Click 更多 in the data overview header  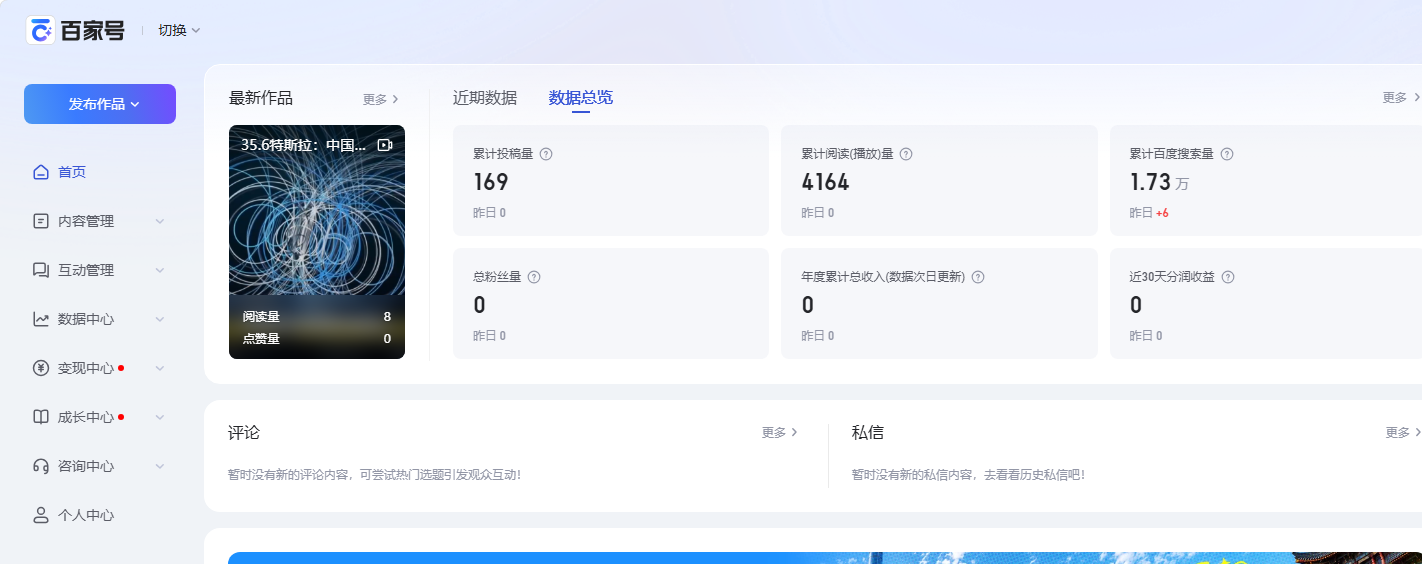(x=1401, y=97)
